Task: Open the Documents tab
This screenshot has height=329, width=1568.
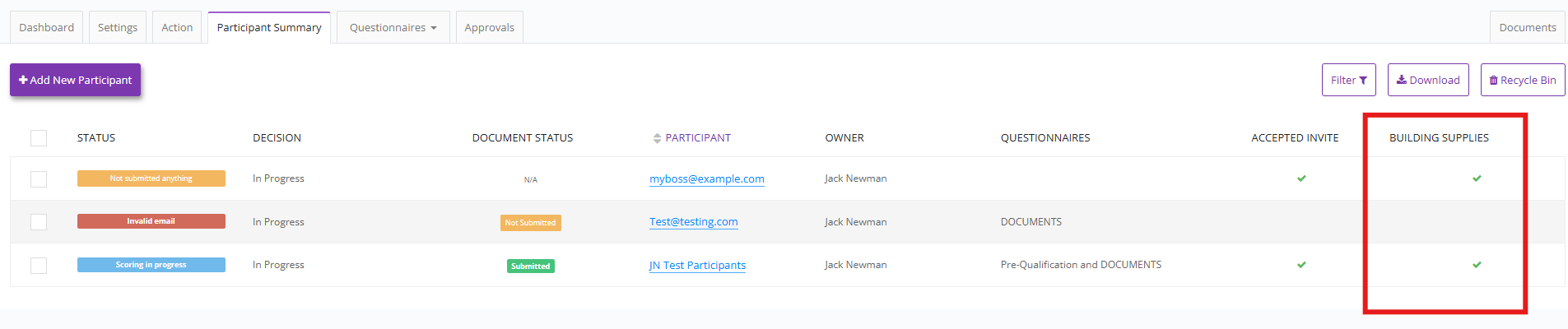Action: click(1527, 27)
